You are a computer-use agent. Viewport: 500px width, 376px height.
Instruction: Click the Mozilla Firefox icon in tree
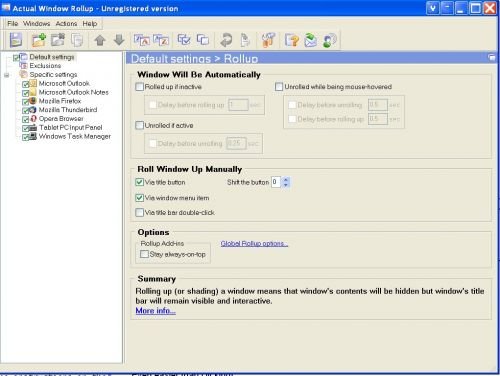pos(33,101)
